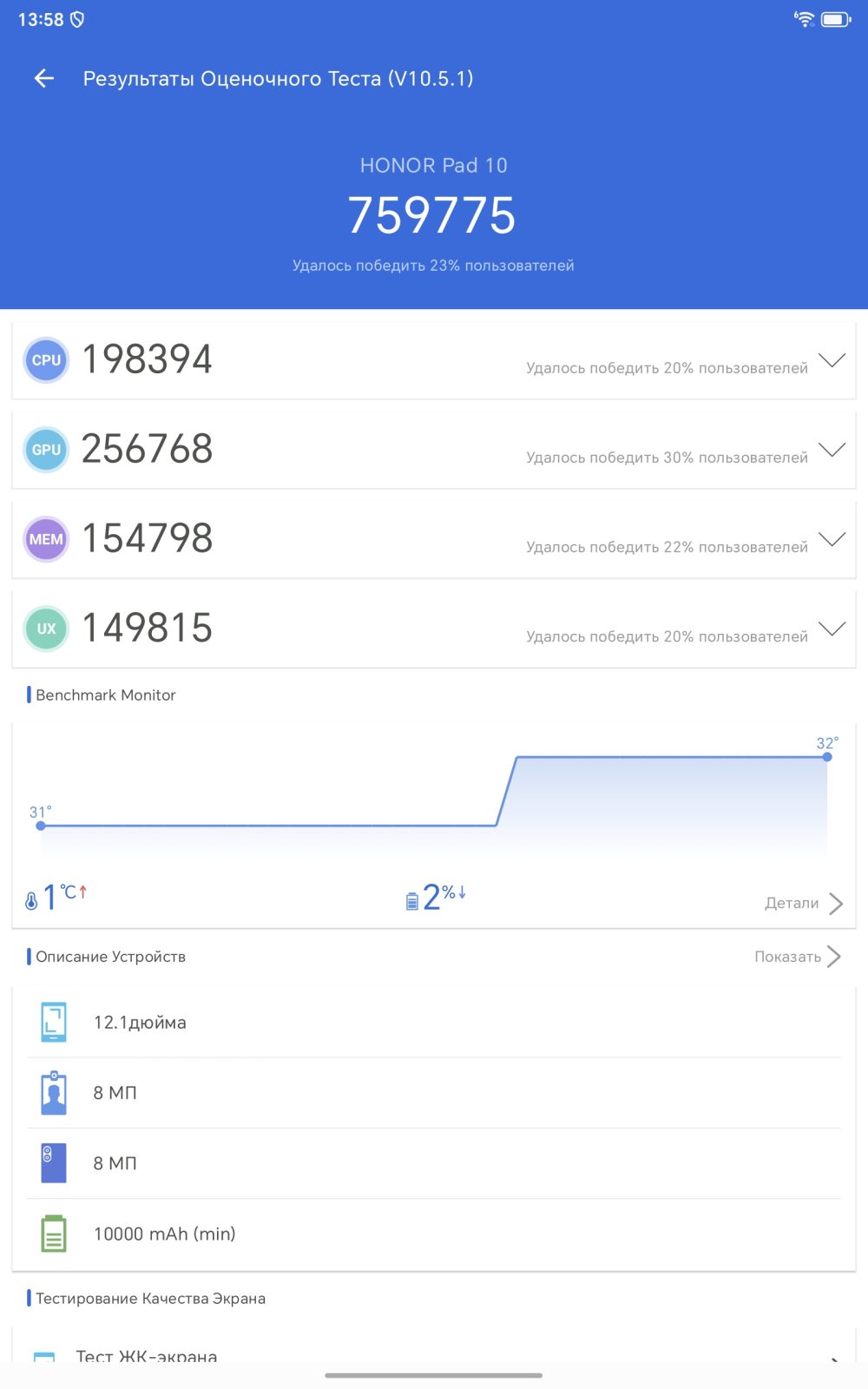Tap the MEM score badge icon
Screen dimensions: 868x1389
point(46,539)
